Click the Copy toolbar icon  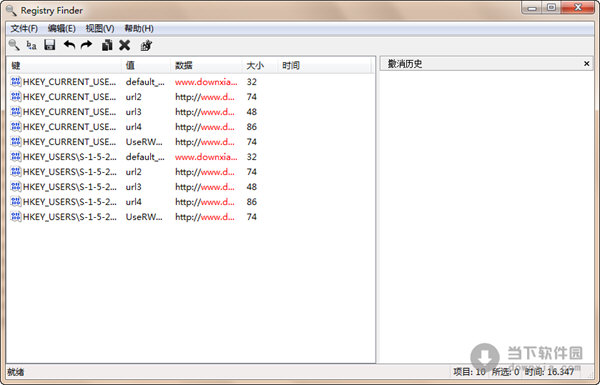[107, 45]
